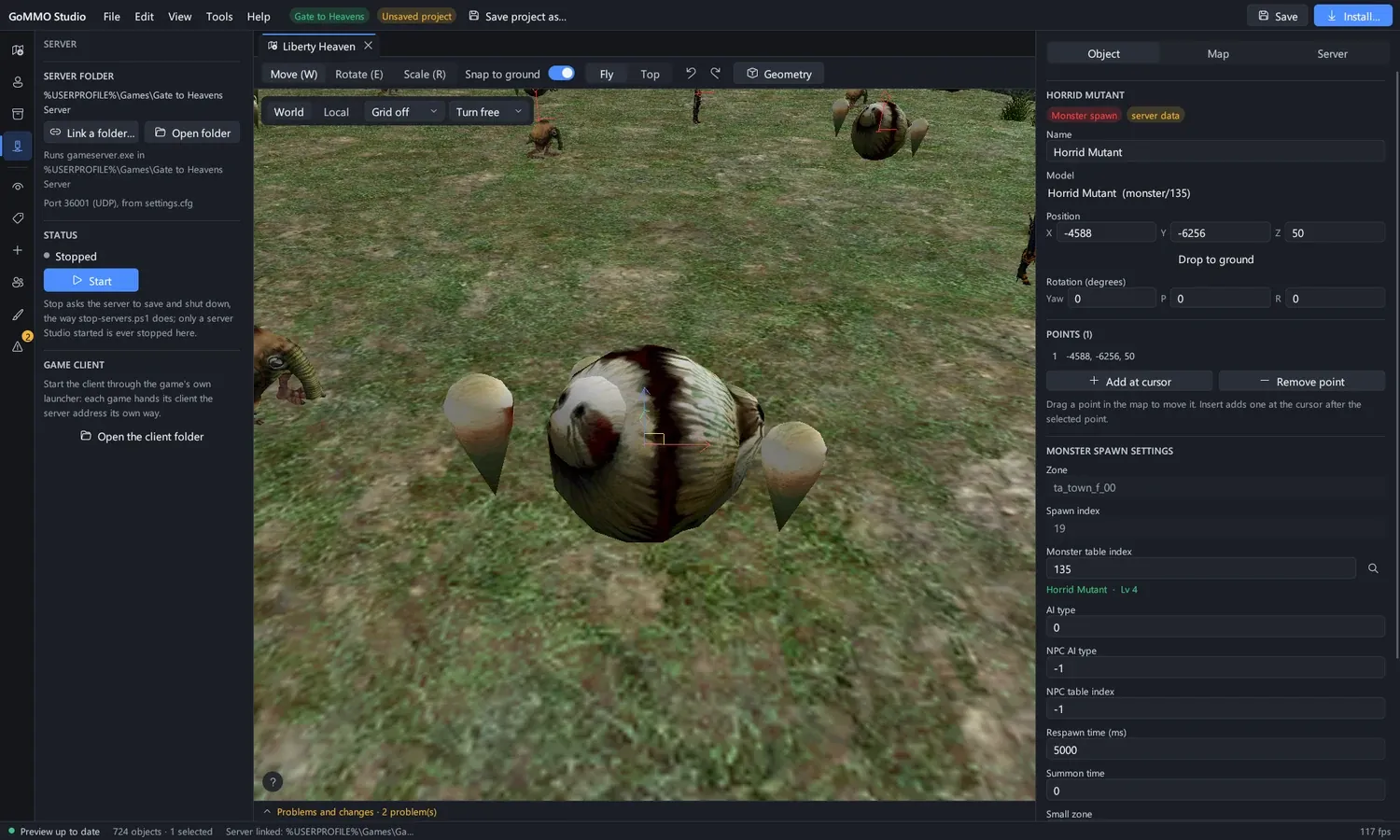
Task: Toggle the Snap to ground switch
Action: (561, 73)
